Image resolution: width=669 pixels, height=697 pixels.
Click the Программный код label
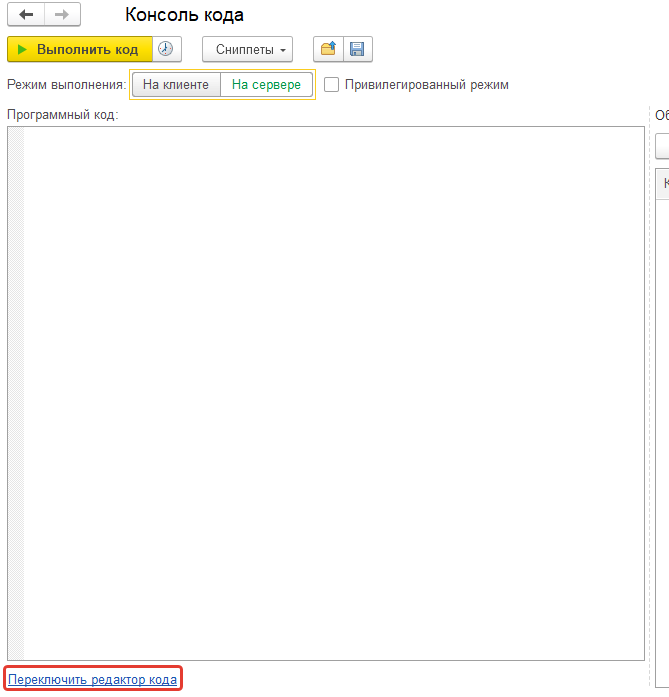pos(63,115)
